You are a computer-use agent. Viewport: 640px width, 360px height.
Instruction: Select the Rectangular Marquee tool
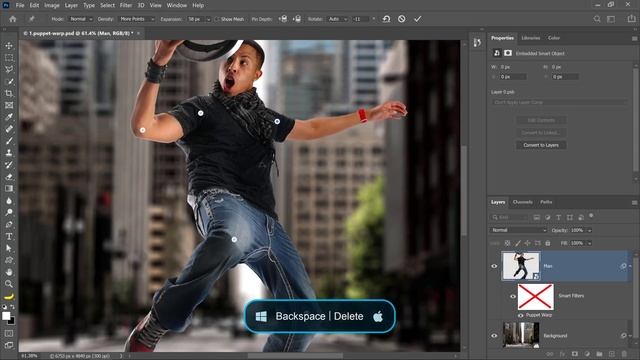pos(9,58)
